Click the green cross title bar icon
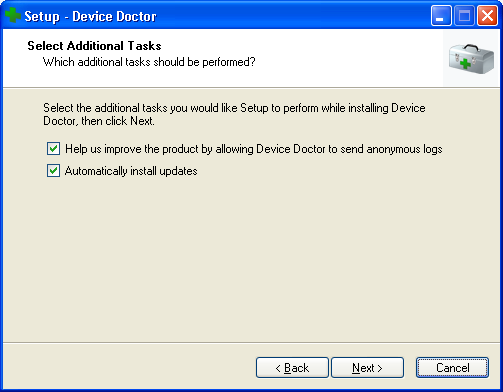Viewport: 503px width, 392px height. 13,15
